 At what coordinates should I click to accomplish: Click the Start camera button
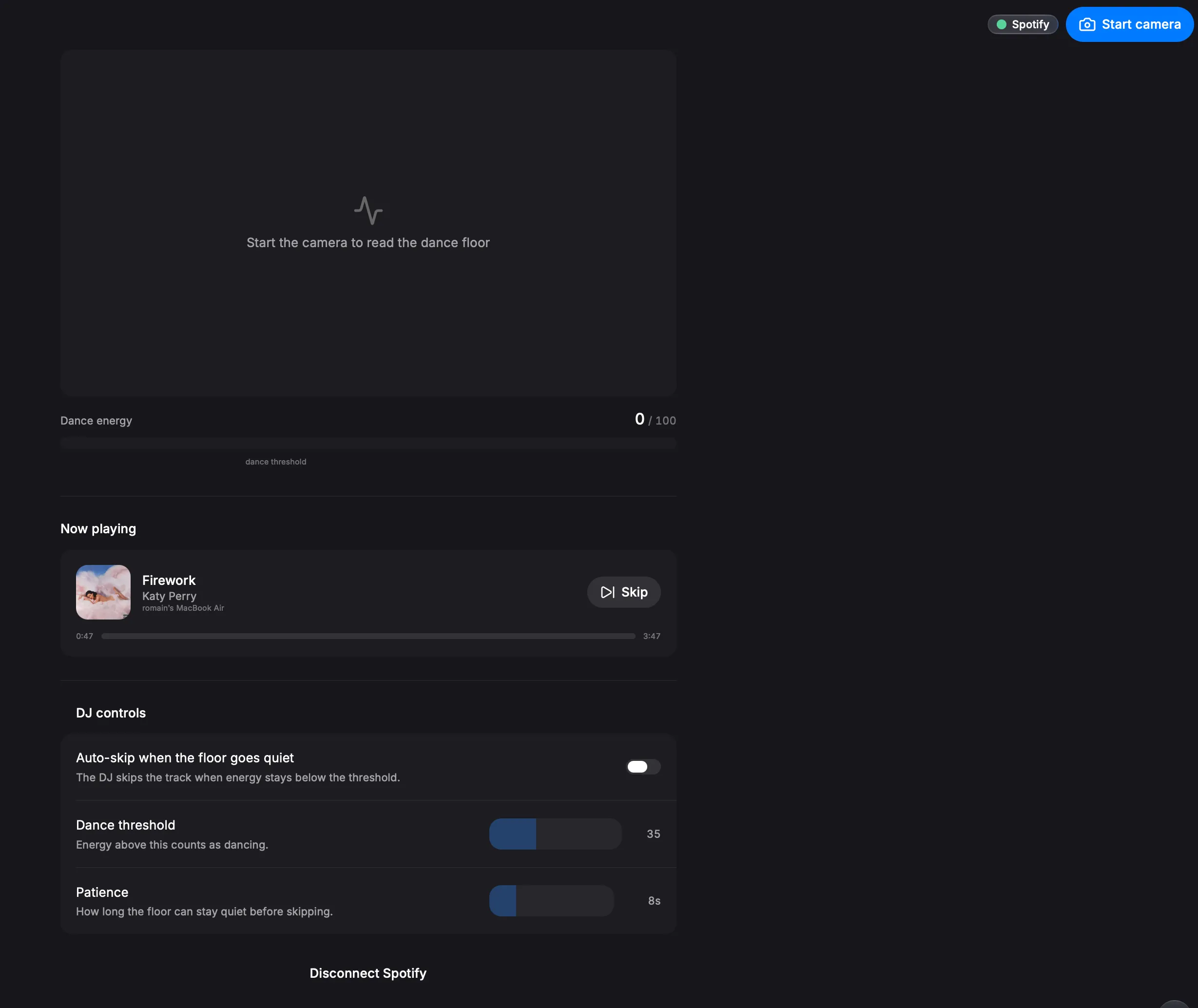[x=1129, y=24]
